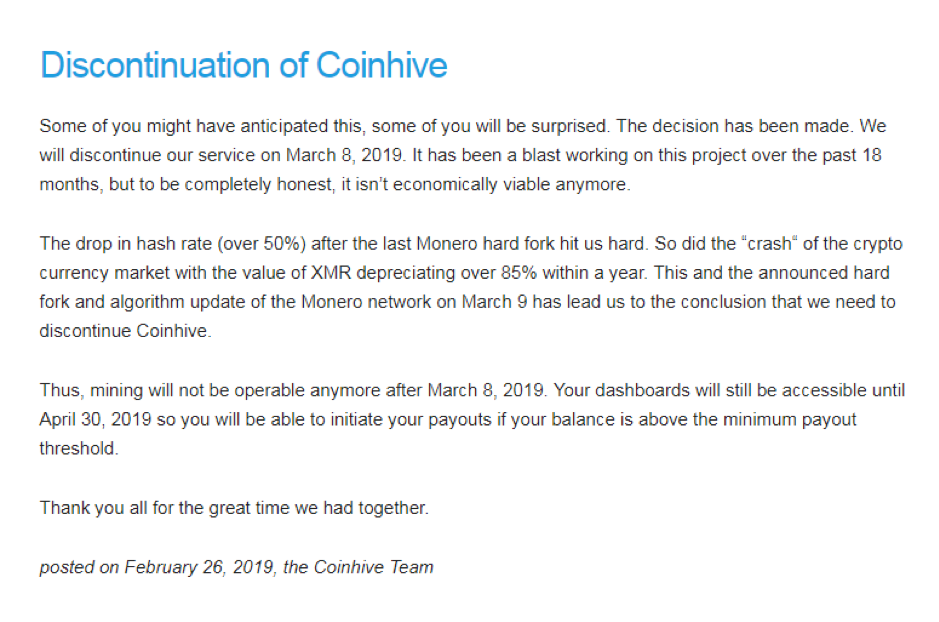The width and height of the screenshot is (939, 622).
Task: Click the word 'threshold.' ending third paragraph
Action: [x=79, y=448]
